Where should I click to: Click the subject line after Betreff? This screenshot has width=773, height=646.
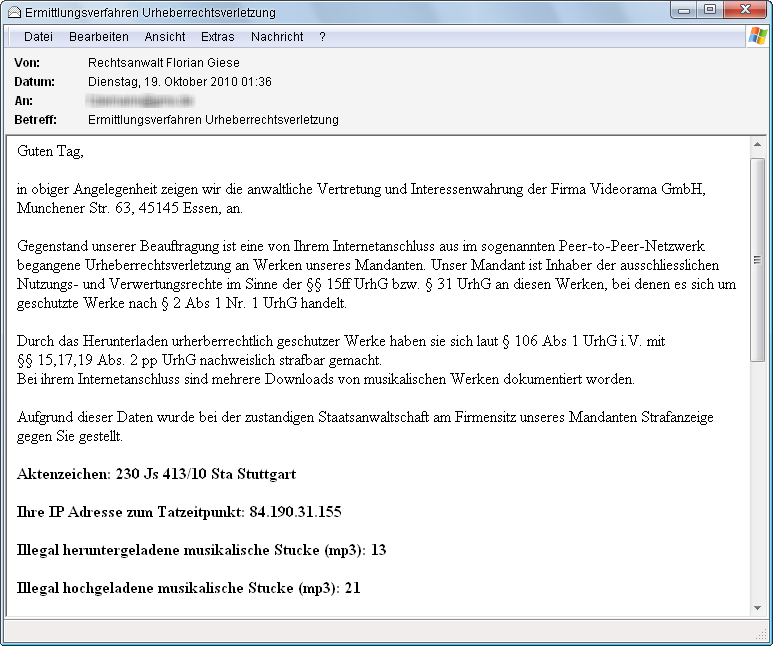[213, 120]
